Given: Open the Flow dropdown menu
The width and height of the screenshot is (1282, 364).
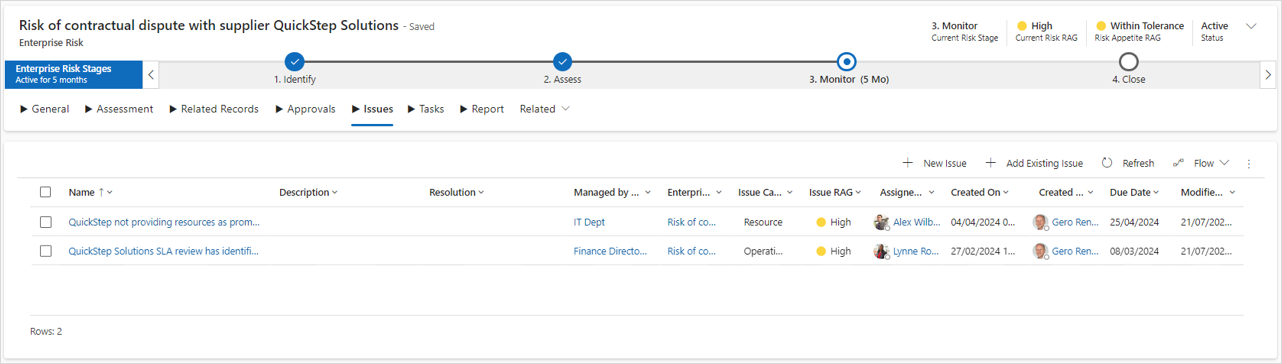Looking at the screenshot, I should (1200, 163).
